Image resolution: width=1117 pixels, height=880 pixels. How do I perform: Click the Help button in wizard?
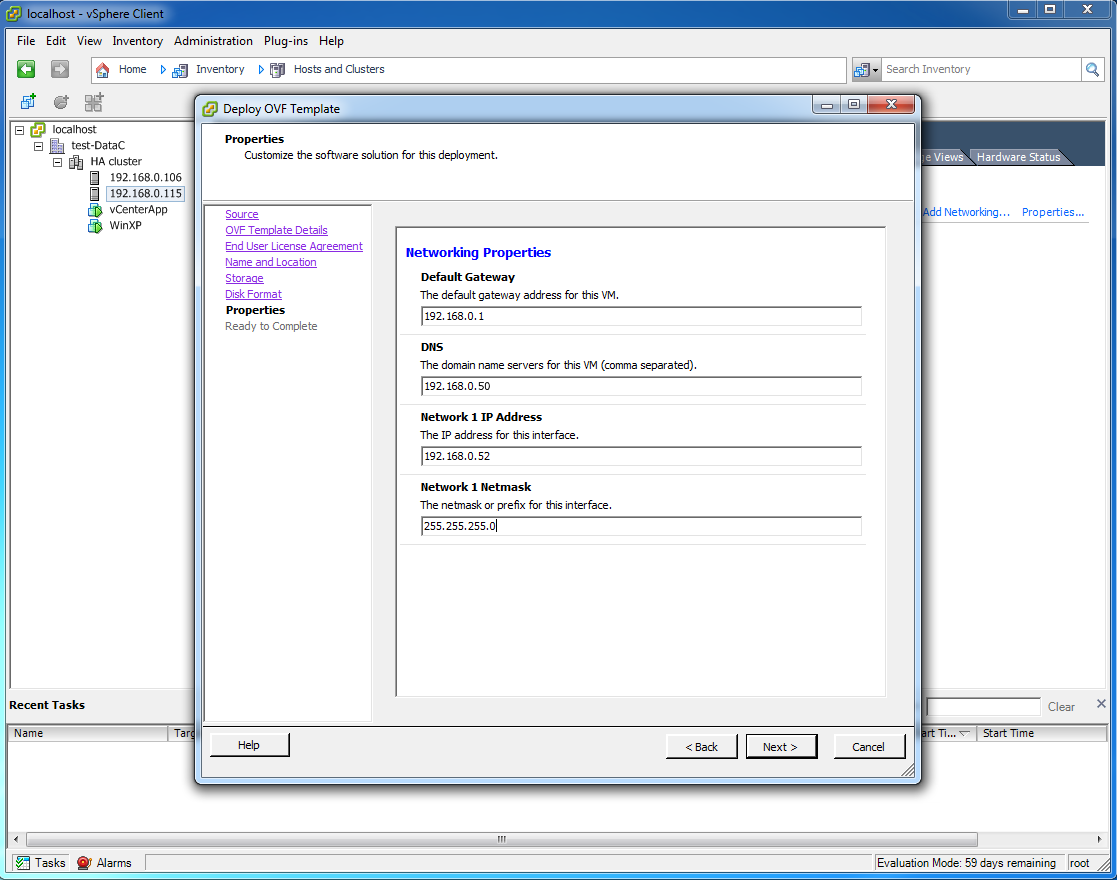[x=249, y=745]
